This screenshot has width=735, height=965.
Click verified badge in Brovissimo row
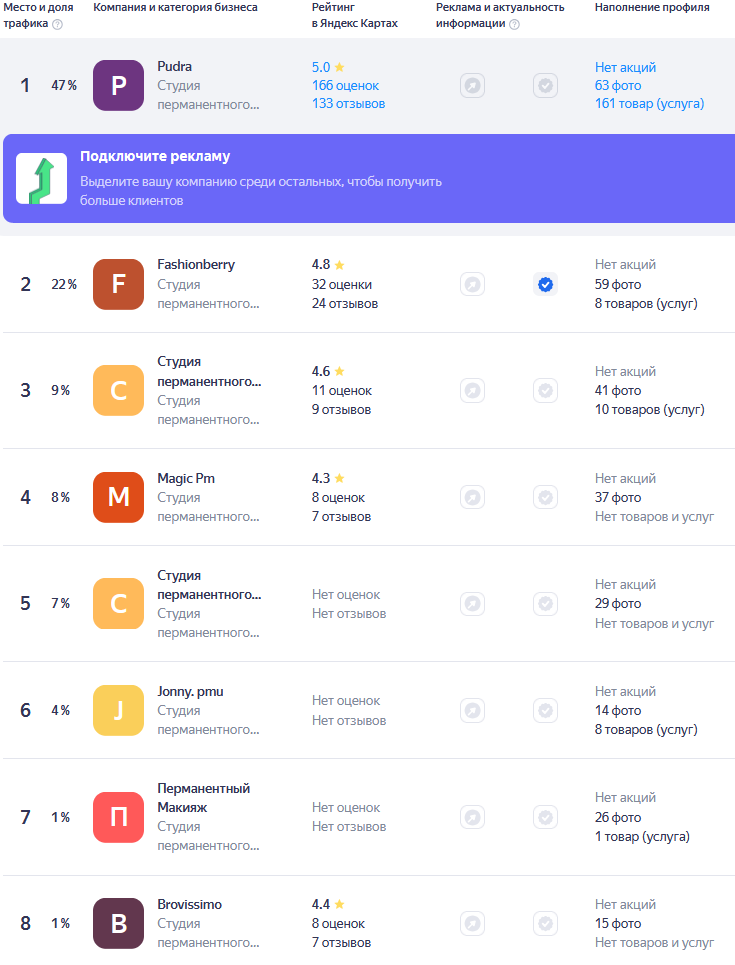pyautogui.click(x=545, y=923)
